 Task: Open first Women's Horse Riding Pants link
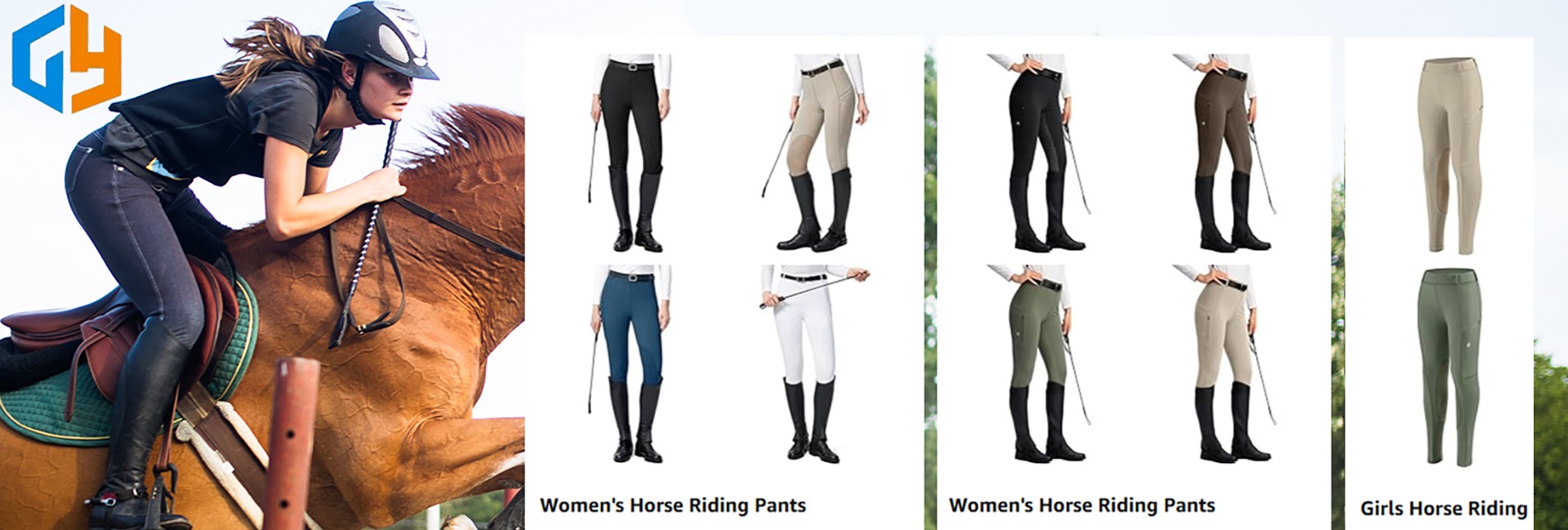(673, 506)
